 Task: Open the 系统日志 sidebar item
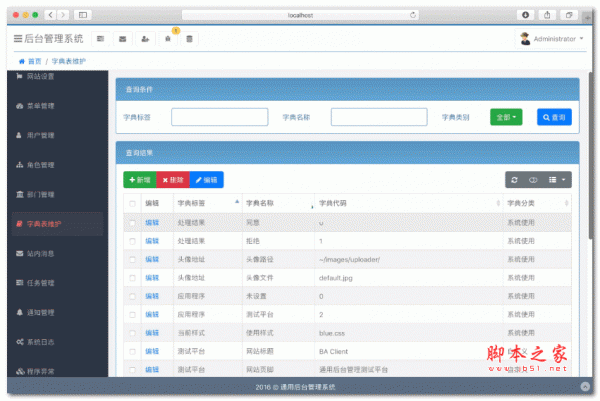[x=57, y=342]
